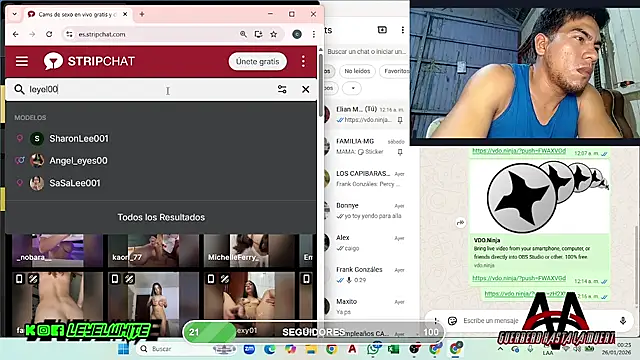Close the Stripchat browser tab
Screen dimensions: 640x360
pyautogui.click(x=125, y=14)
